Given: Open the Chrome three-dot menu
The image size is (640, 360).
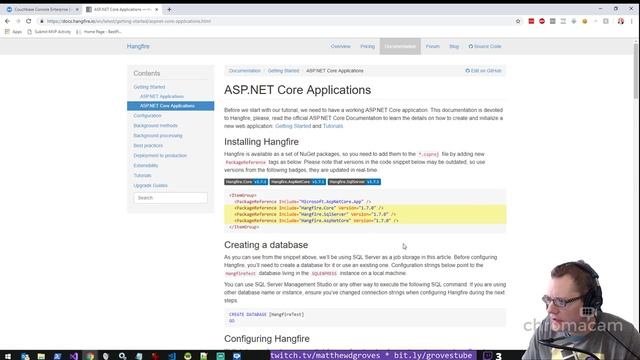Looking at the screenshot, I should click(x=631, y=21).
